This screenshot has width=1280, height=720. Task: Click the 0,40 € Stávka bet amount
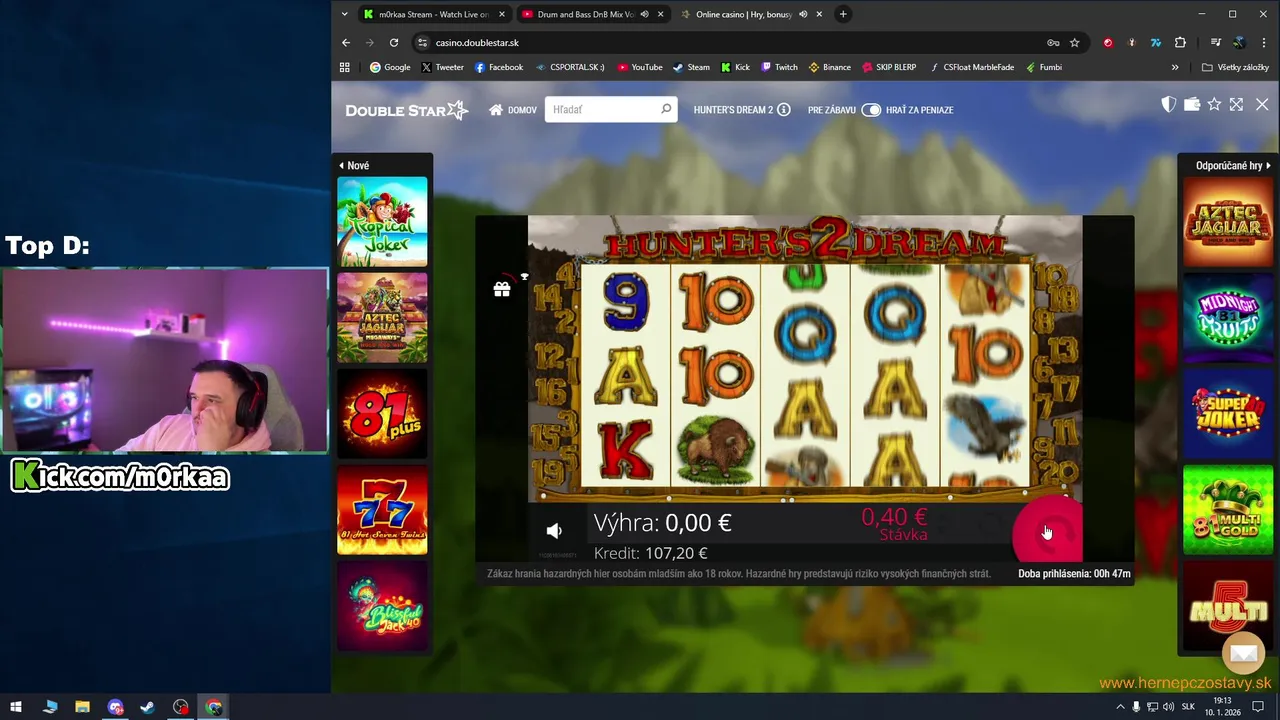click(x=895, y=524)
